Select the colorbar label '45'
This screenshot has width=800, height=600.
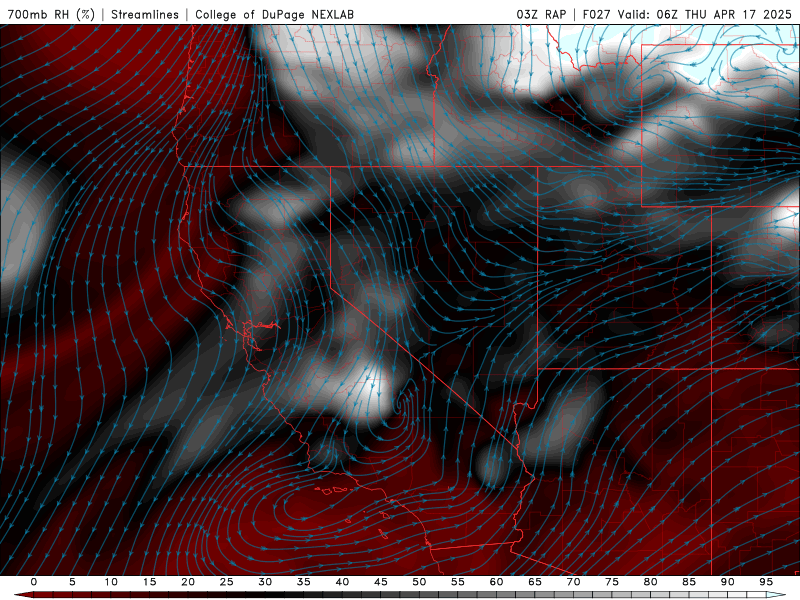[381, 582]
